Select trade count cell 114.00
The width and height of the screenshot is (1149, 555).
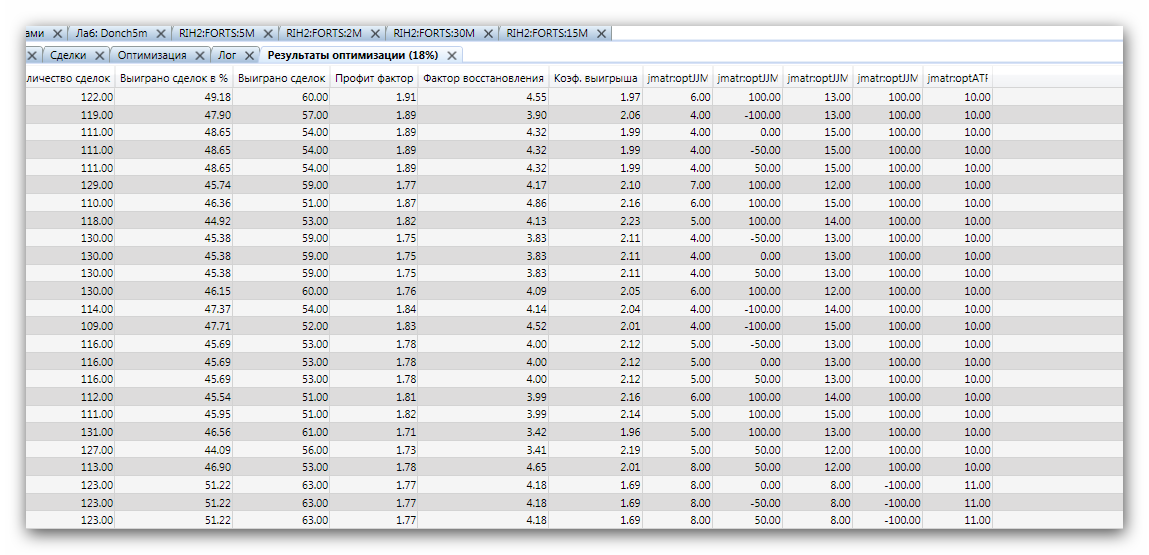(70, 308)
